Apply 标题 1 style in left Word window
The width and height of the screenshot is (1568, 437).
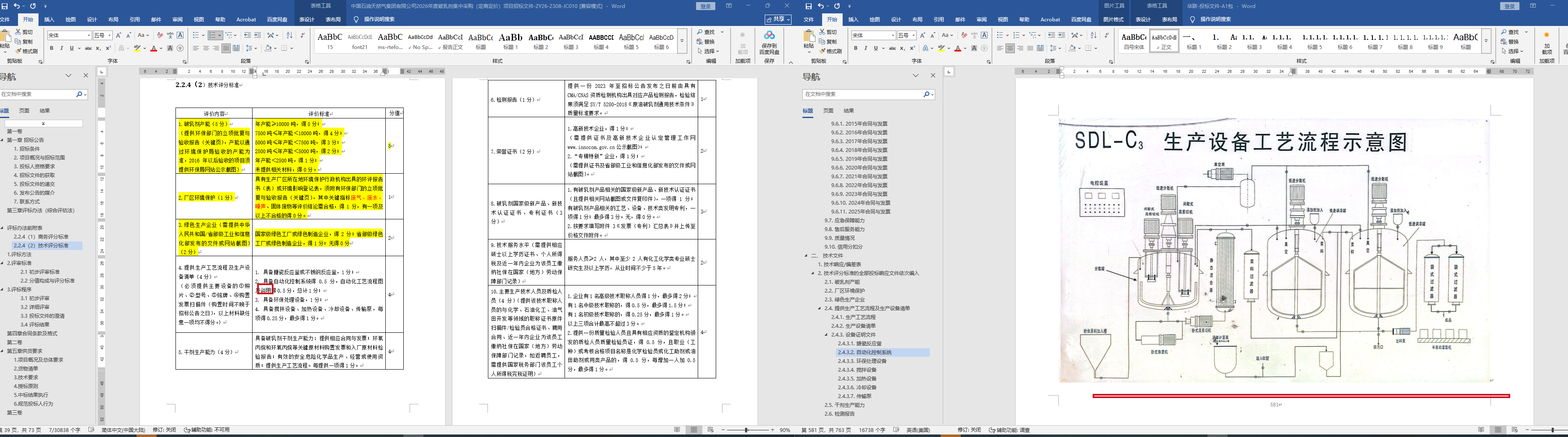click(x=510, y=41)
